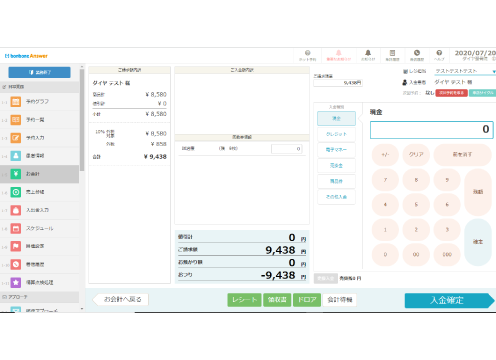
Task: Select the お会計 yen icon
Action: (x=16, y=174)
